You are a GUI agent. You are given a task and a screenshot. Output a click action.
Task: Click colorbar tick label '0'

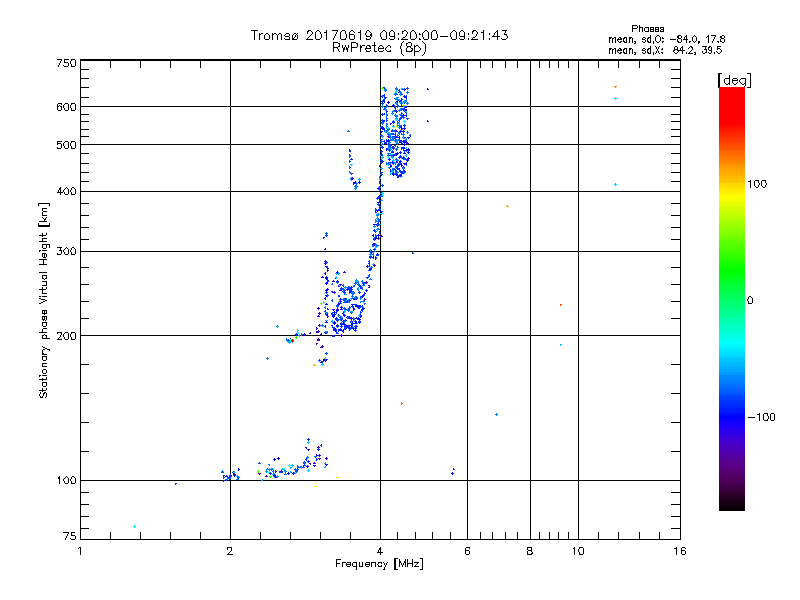click(x=750, y=301)
